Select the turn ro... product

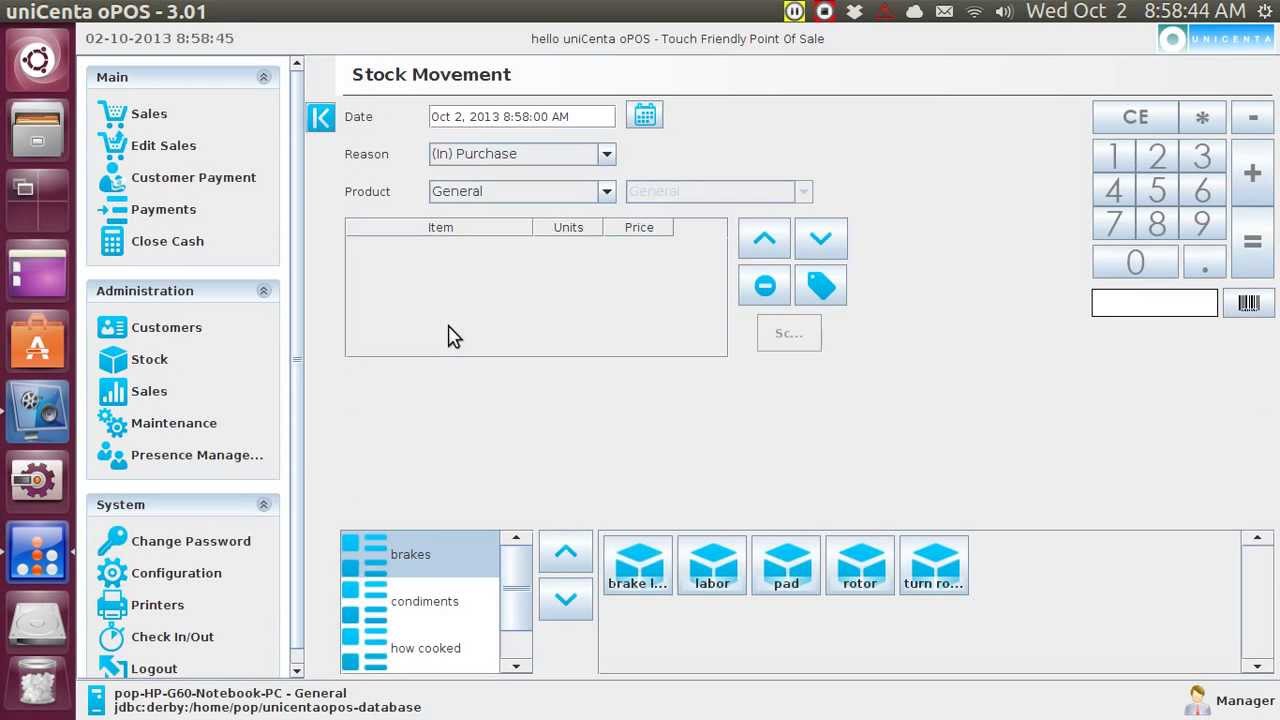point(934,565)
